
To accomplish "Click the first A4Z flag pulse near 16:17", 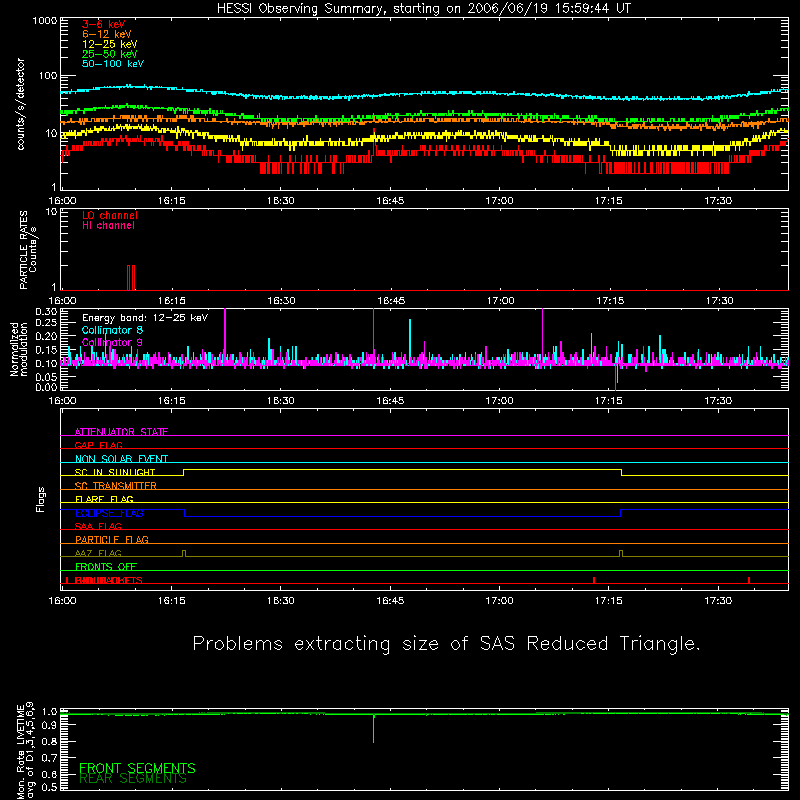I will point(184,553).
